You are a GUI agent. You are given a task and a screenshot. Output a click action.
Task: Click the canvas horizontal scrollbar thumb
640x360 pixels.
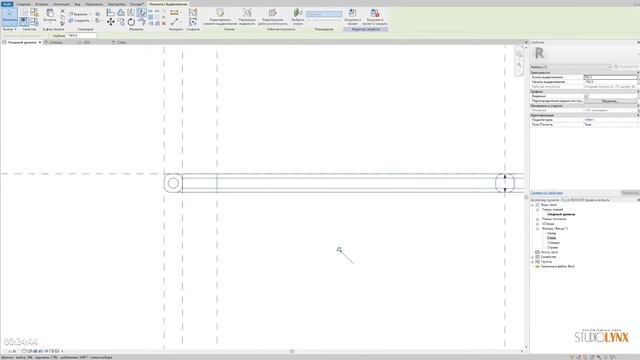[x=292, y=351]
